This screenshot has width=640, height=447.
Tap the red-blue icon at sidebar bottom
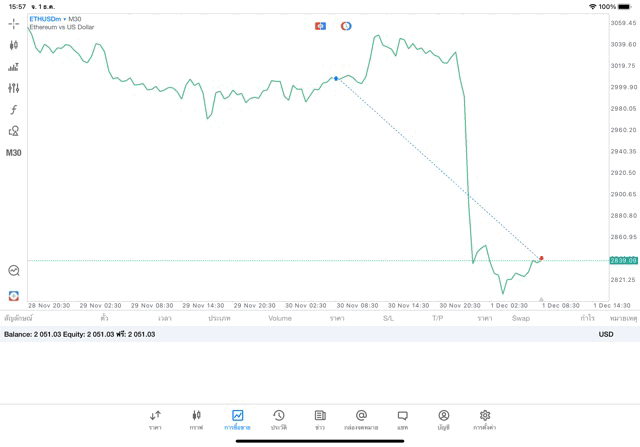coord(13,296)
